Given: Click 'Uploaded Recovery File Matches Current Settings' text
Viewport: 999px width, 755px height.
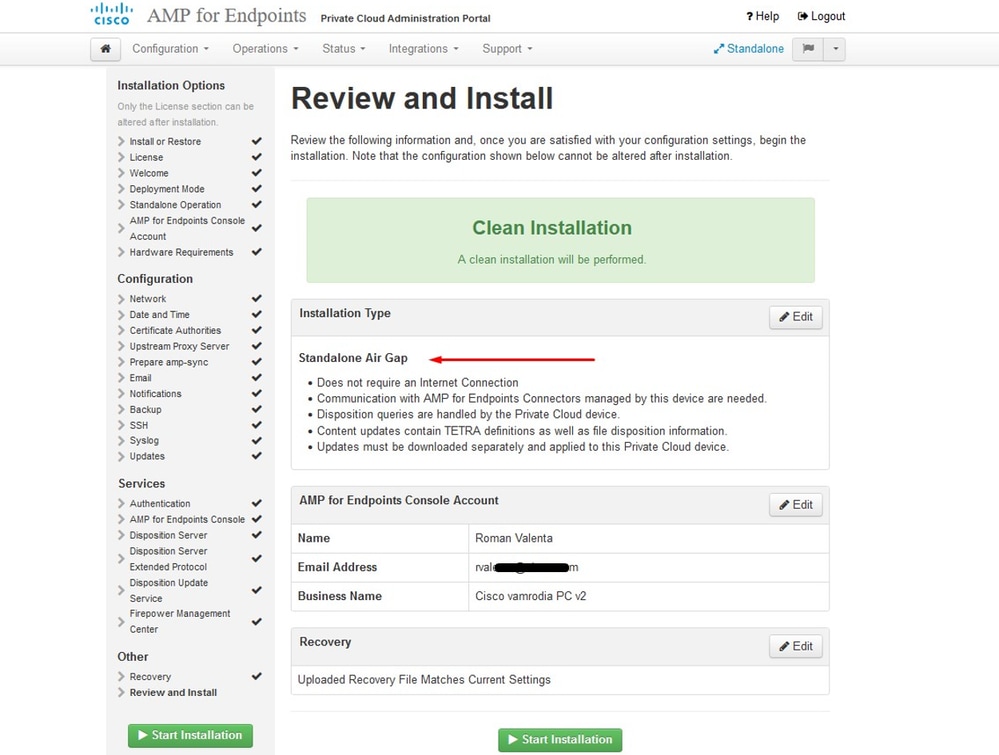Looking at the screenshot, I should pos(424,680).
